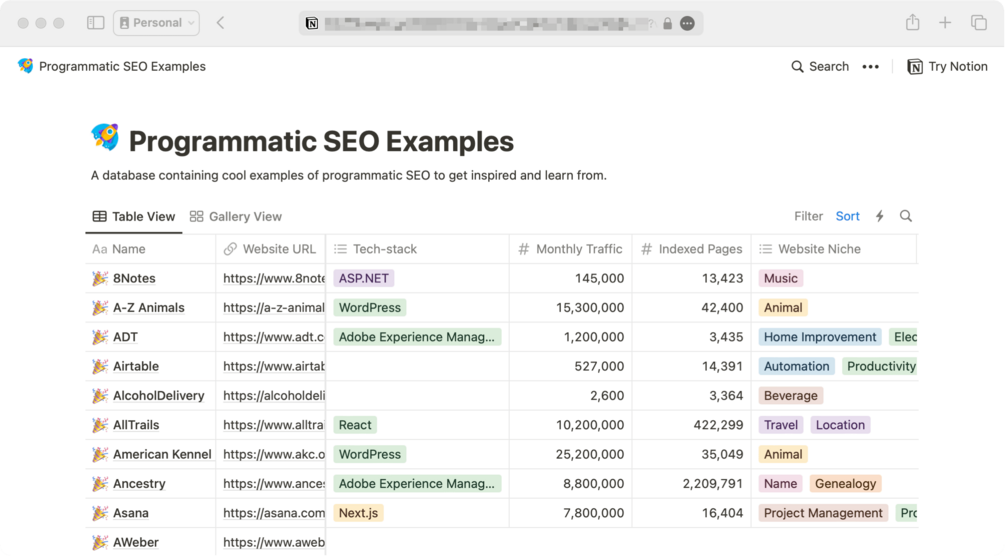Click the lightning bolt automations icon
This screenshot has width=1005, height=556.
880,216
